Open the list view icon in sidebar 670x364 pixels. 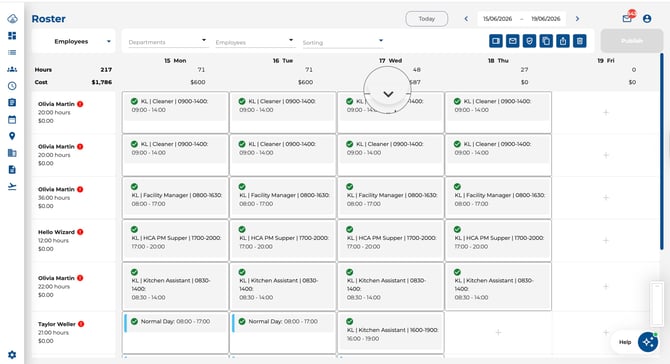pos(12,53)
